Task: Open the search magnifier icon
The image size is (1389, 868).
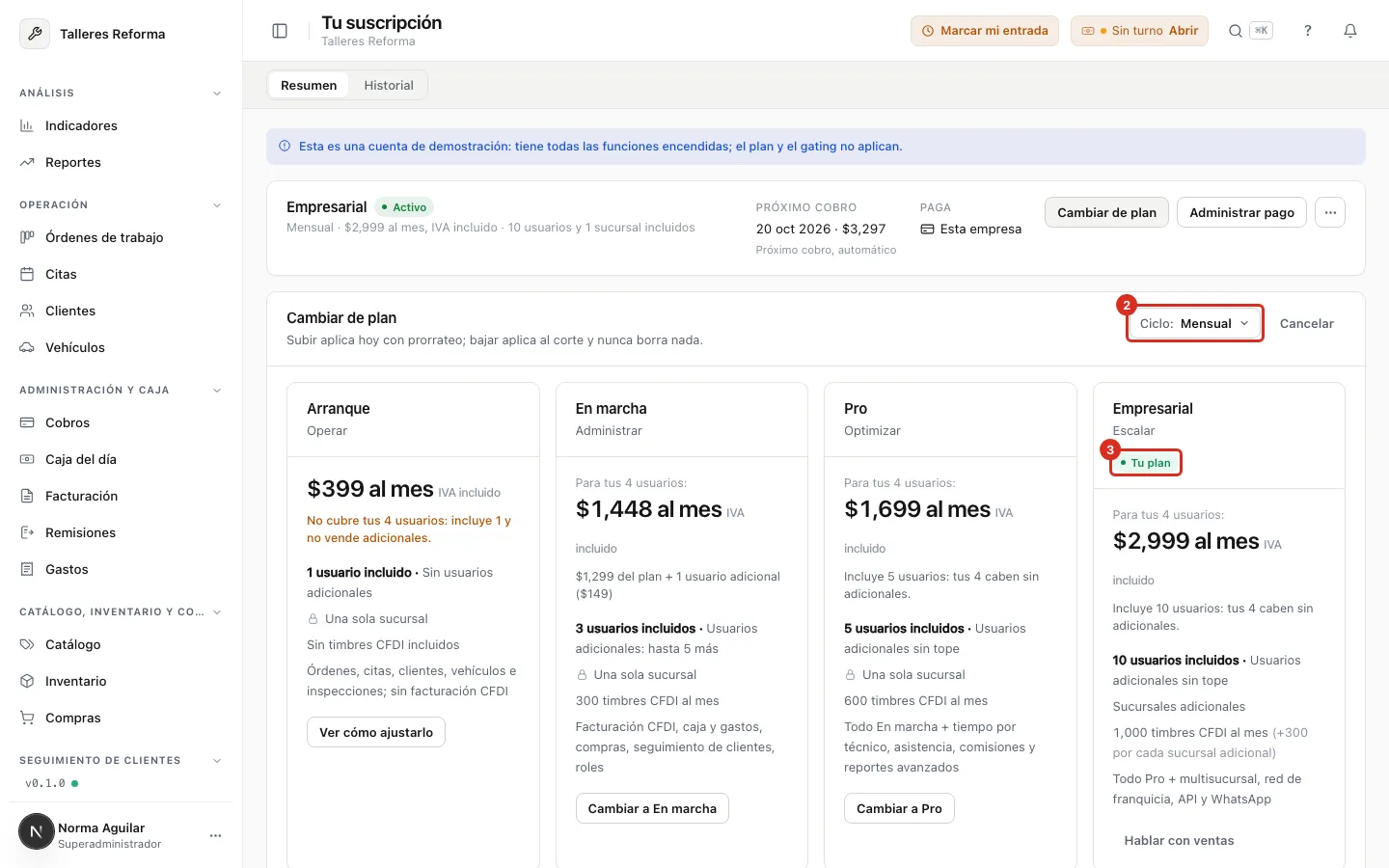Action: [x=1235, y=31]
